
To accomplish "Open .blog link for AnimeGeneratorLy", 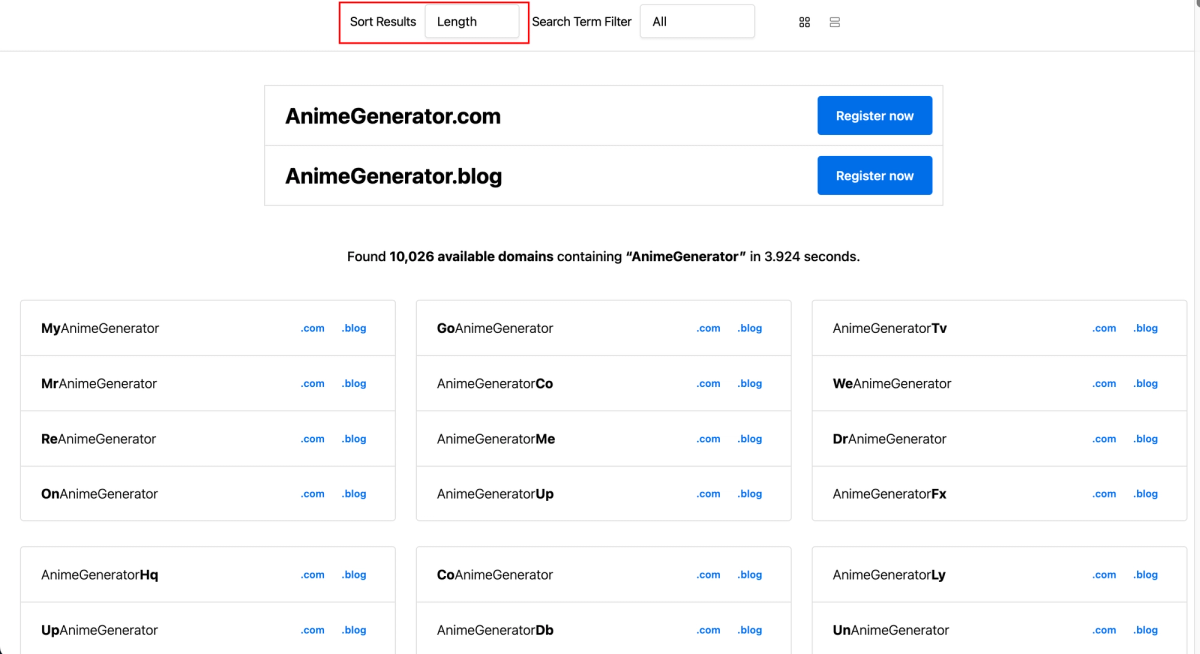I will coord(1146,575).
